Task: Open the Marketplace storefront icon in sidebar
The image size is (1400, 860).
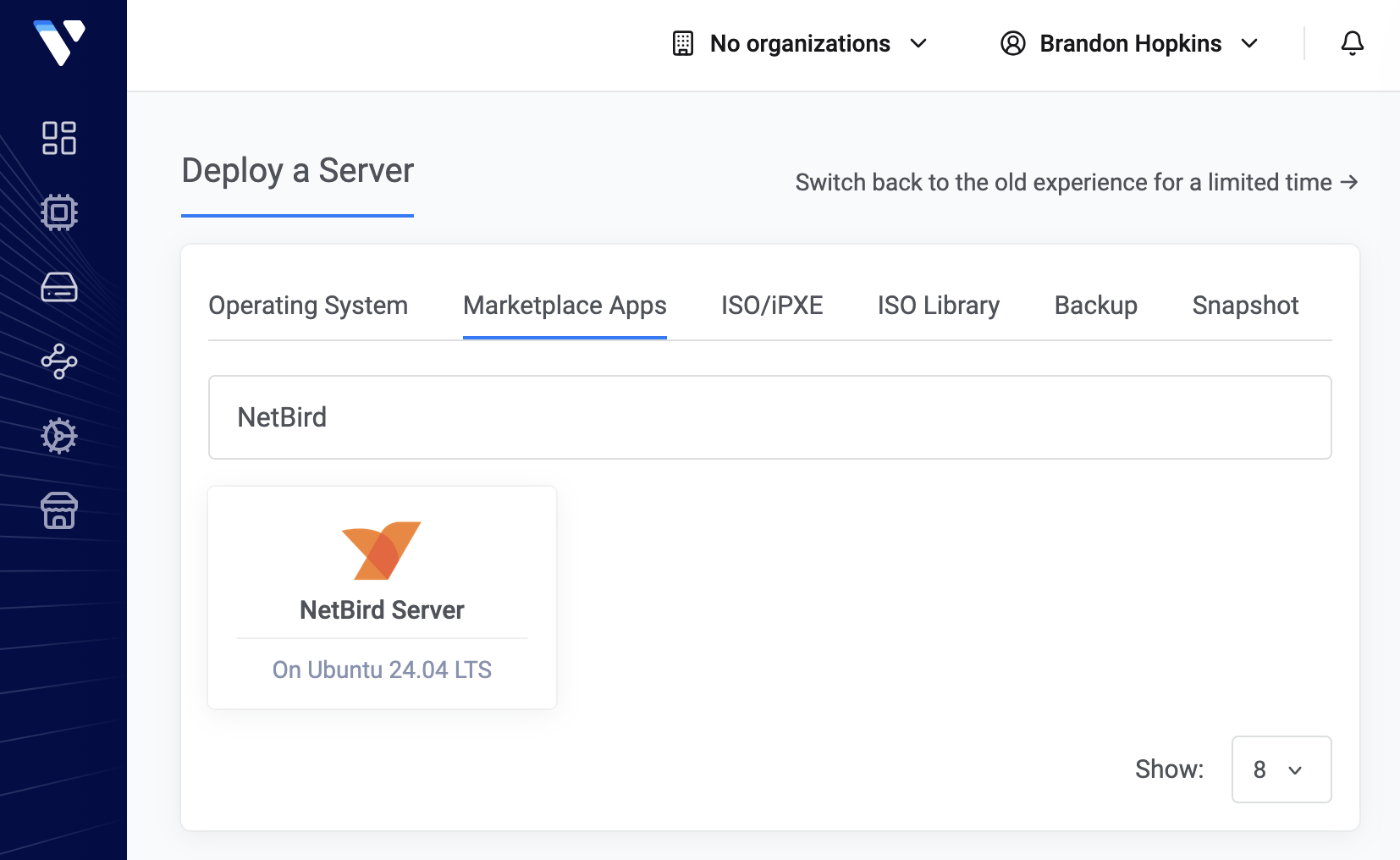Action: [59, 510]
